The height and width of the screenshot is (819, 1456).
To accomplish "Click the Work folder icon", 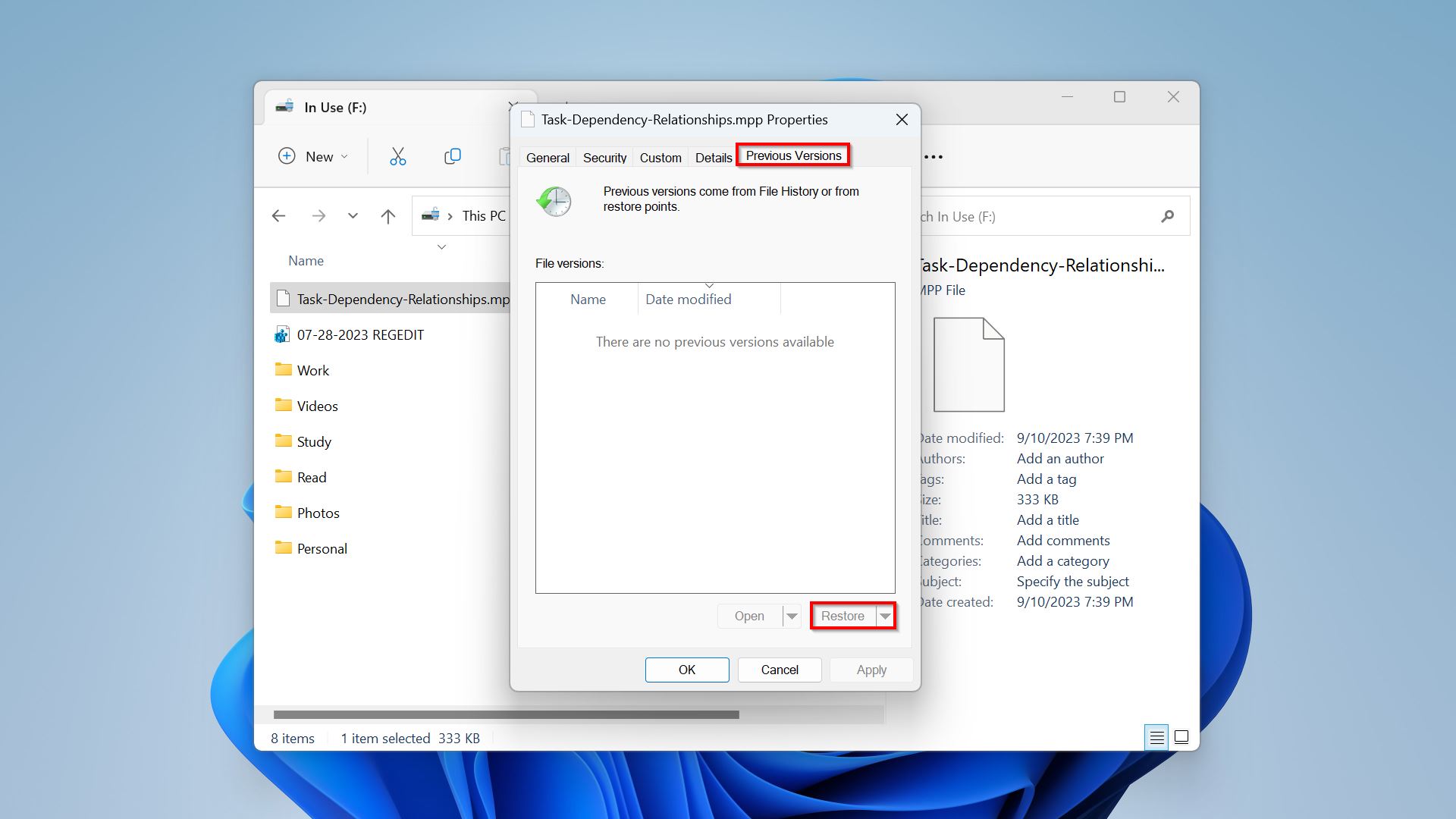I will click(284, 369).
